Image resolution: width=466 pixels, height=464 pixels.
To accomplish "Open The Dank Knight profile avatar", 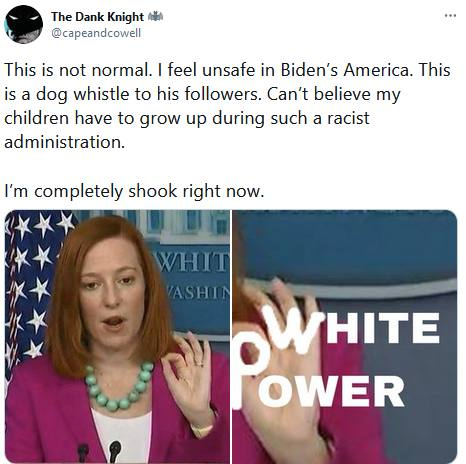I will [23, 24].
